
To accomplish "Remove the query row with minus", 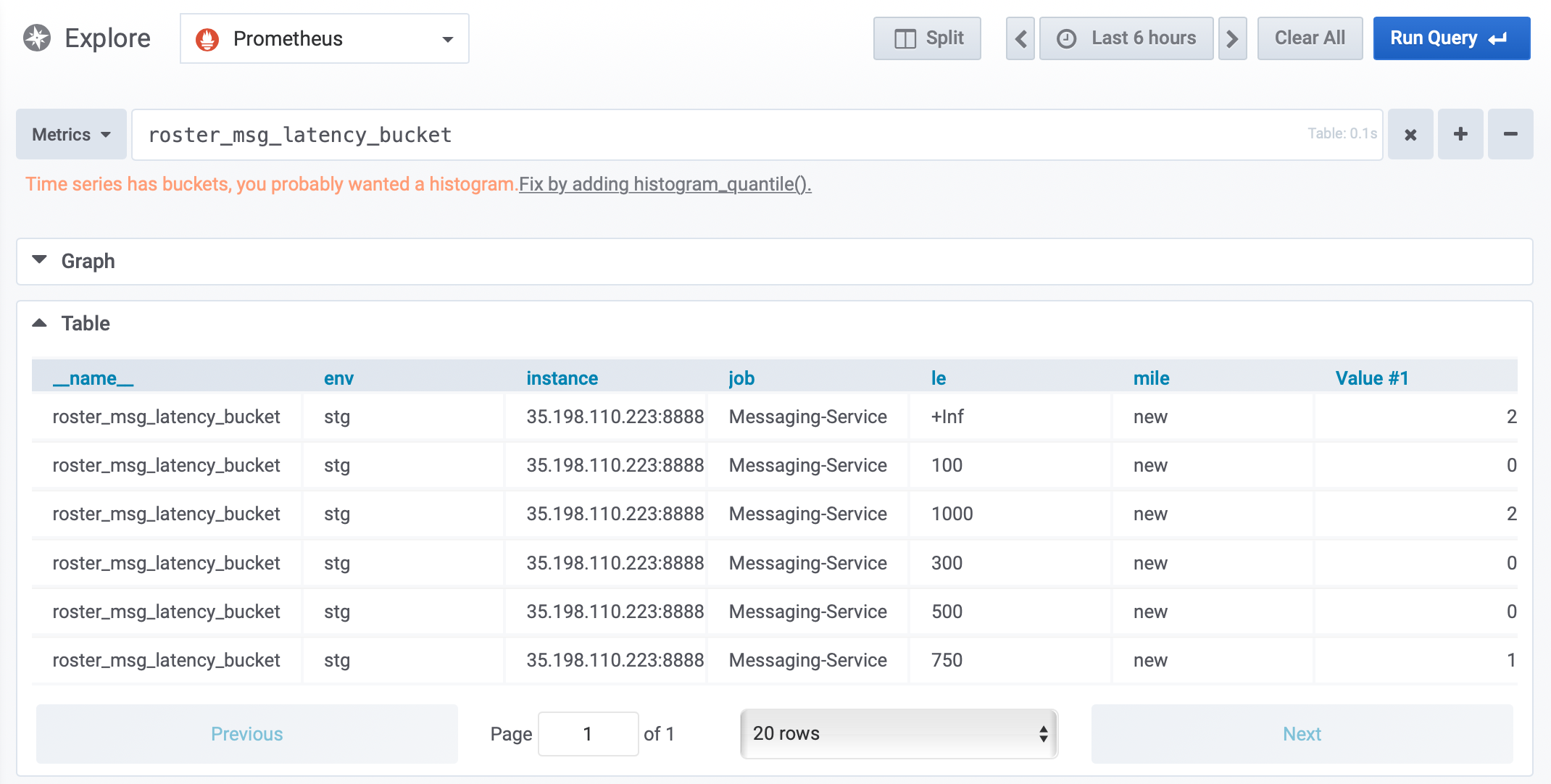I will click(1510, 135).
